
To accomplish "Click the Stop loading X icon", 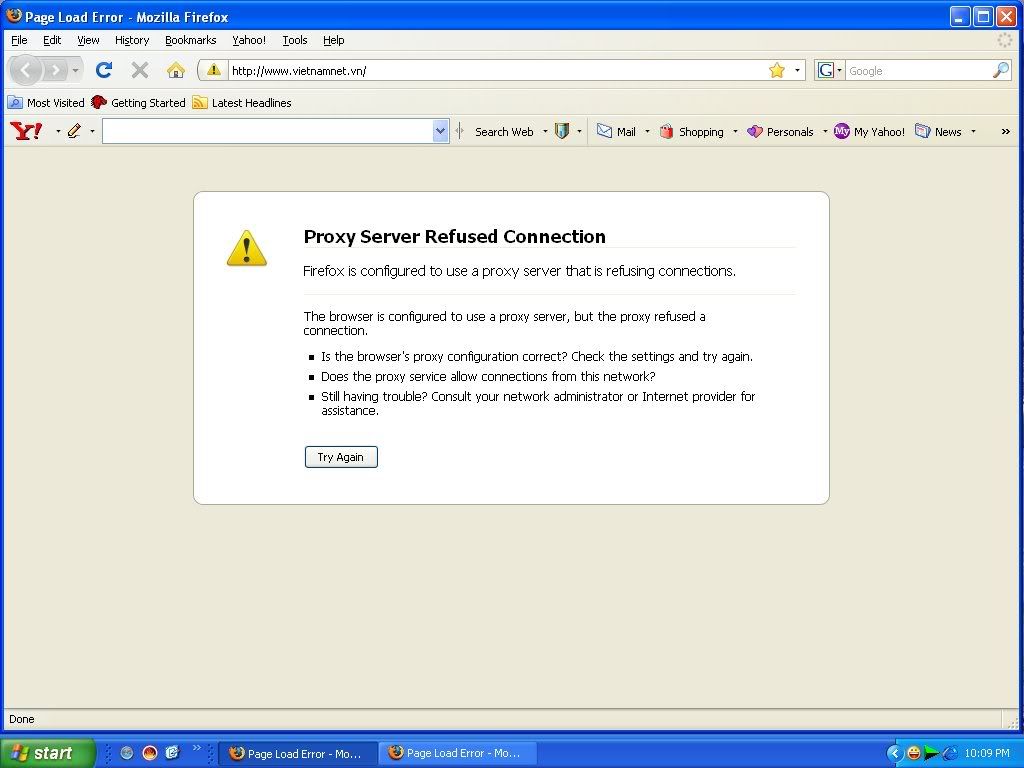I will [x=140, y=70].
